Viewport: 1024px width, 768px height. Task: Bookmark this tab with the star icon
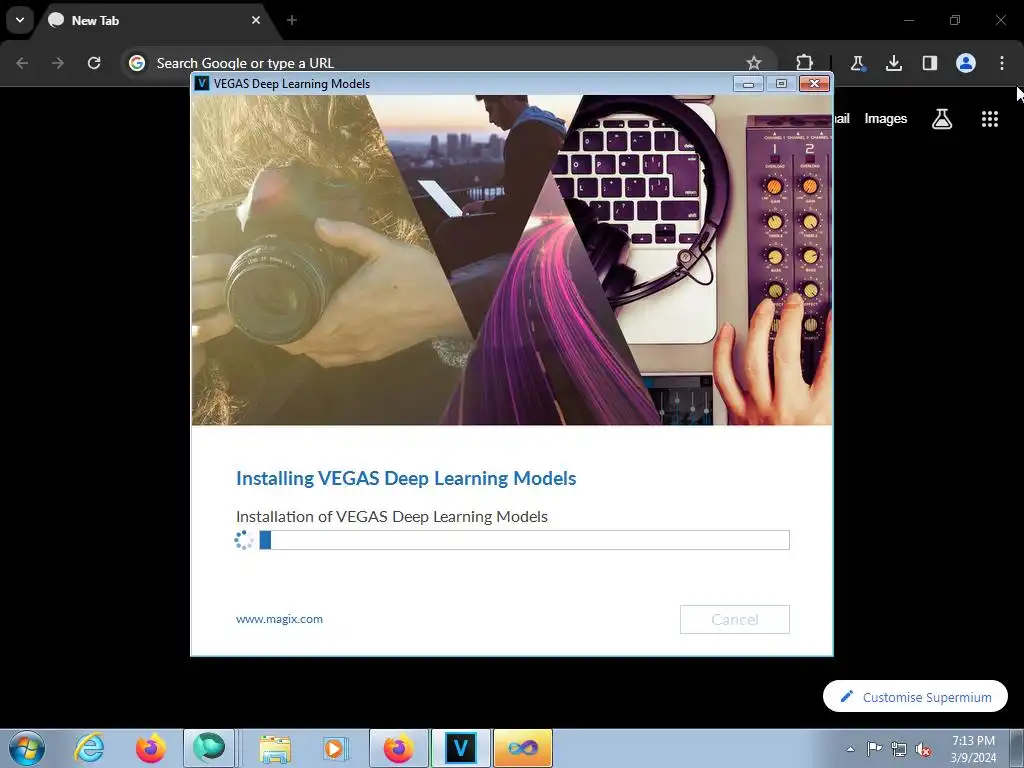pyautogui.click(x=754, y=63)
